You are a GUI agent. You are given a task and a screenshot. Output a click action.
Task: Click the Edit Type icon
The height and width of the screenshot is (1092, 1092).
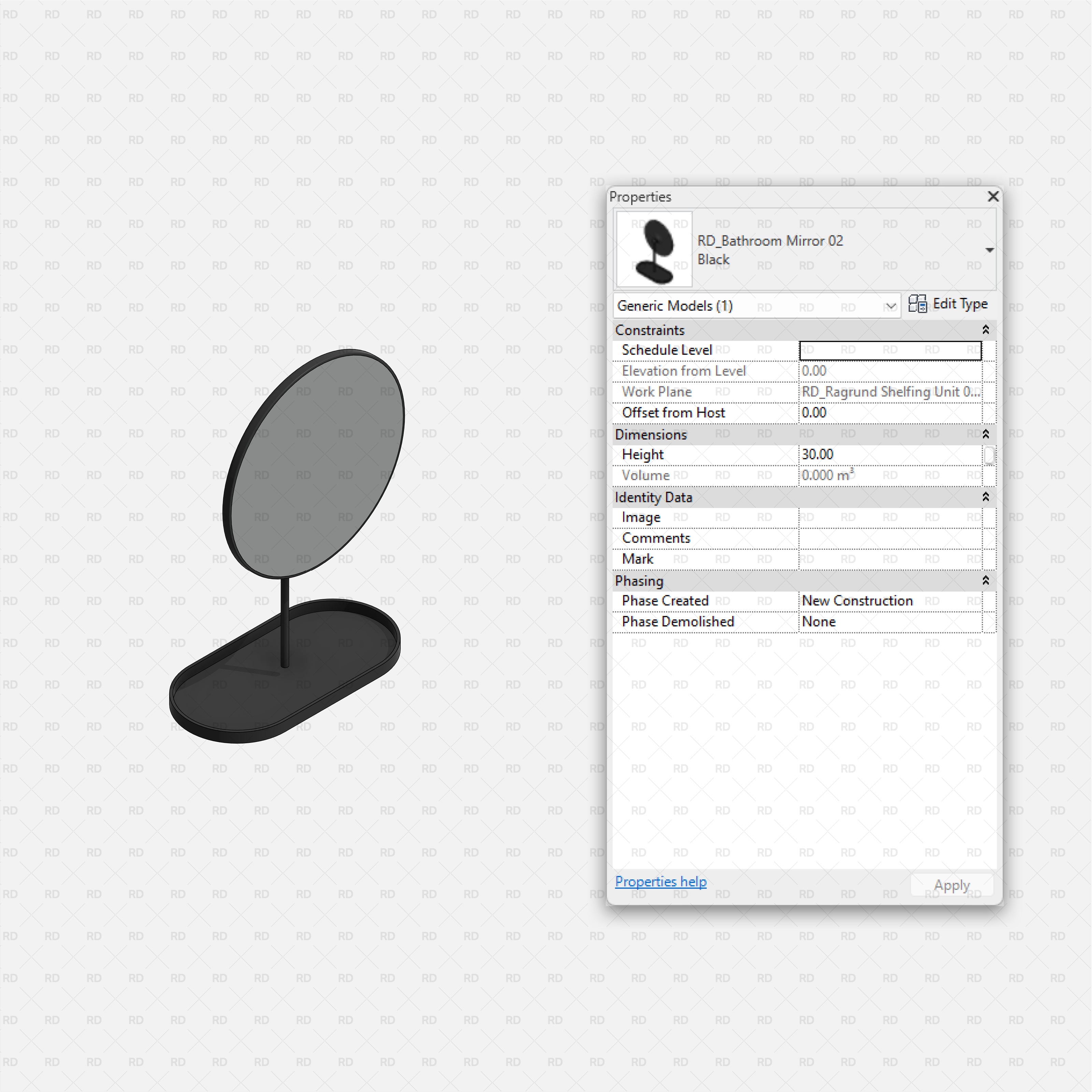coord(917,304)
